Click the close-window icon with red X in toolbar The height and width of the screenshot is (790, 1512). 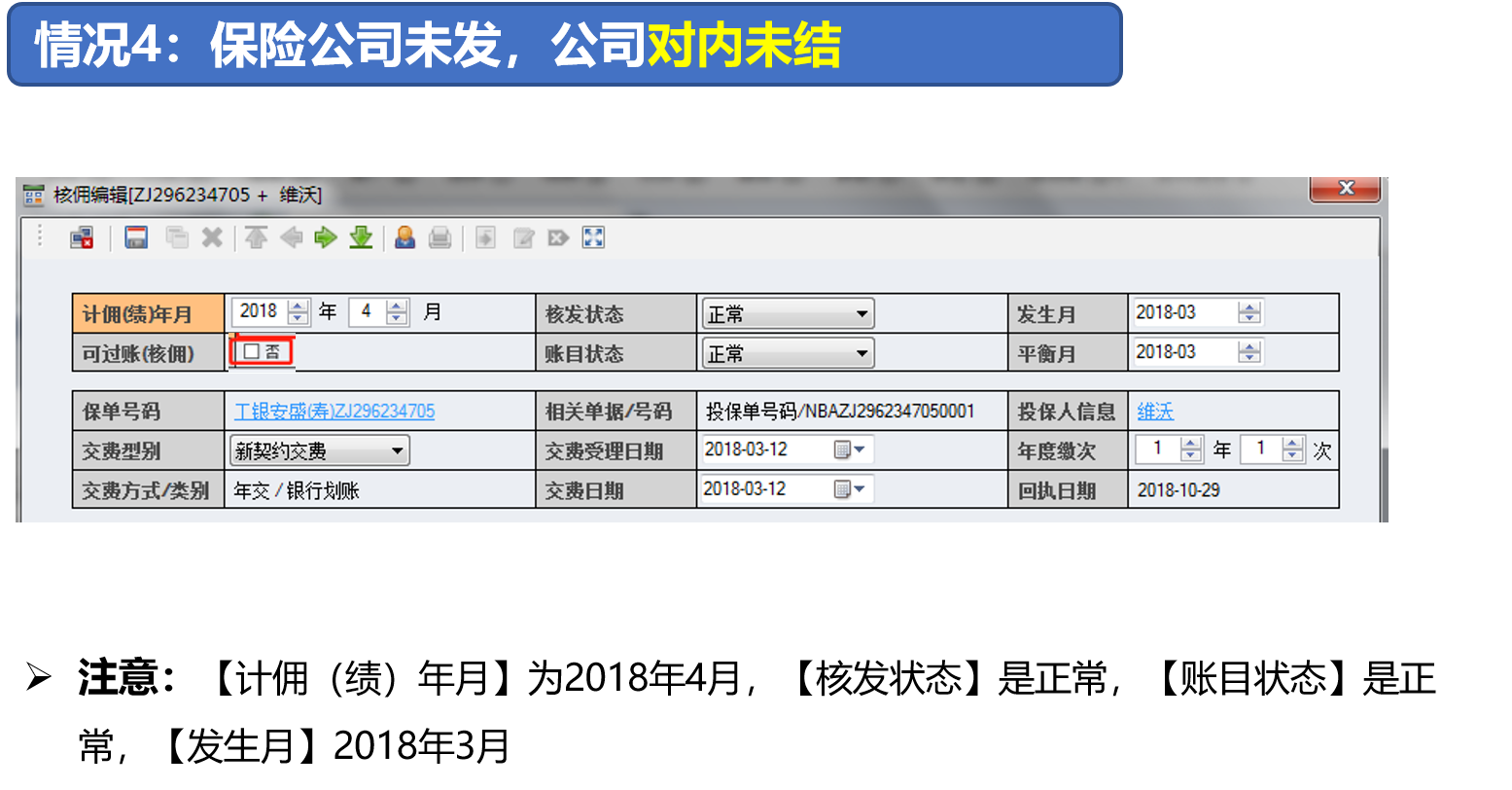[82, 237]
